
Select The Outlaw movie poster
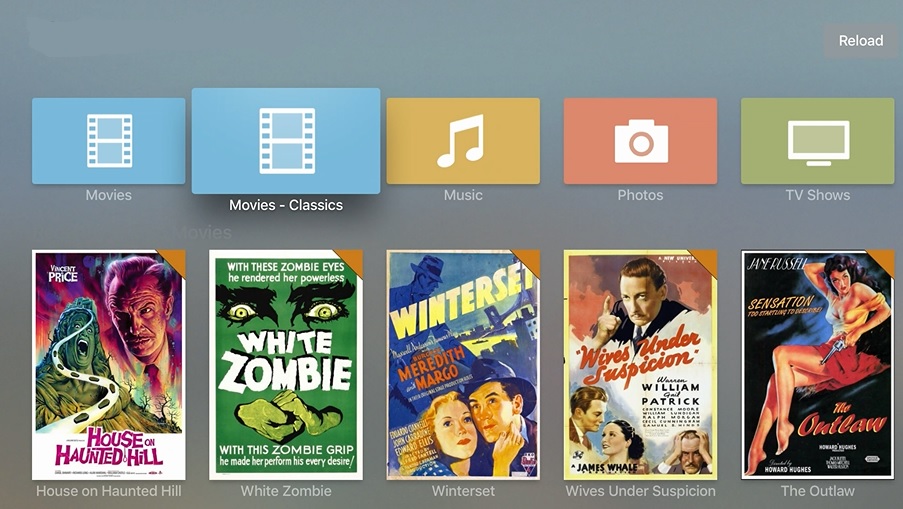pos(818,365)
